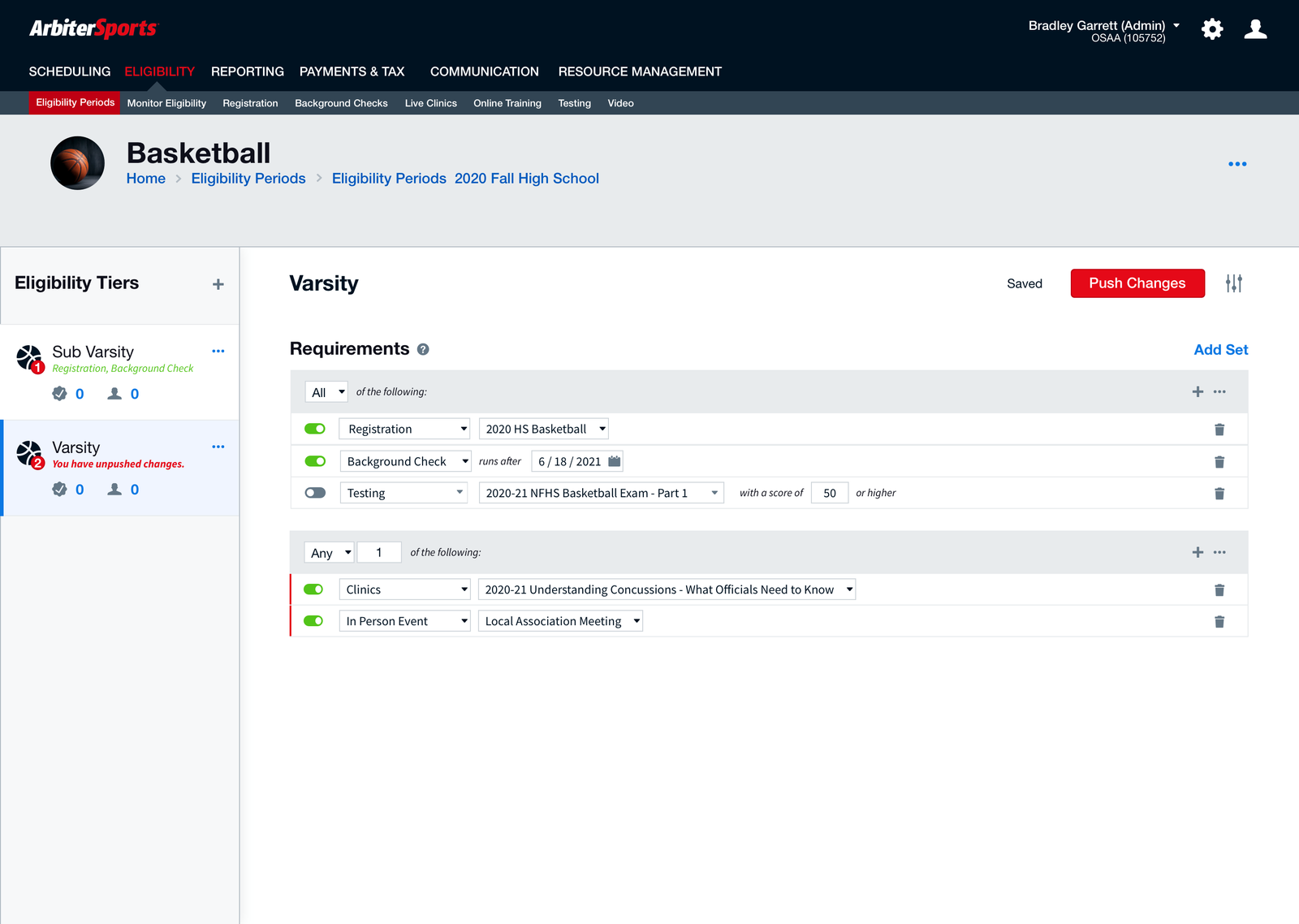Add requirement to the Any set
1299x924 pixels.
[x=1198, y=552]
